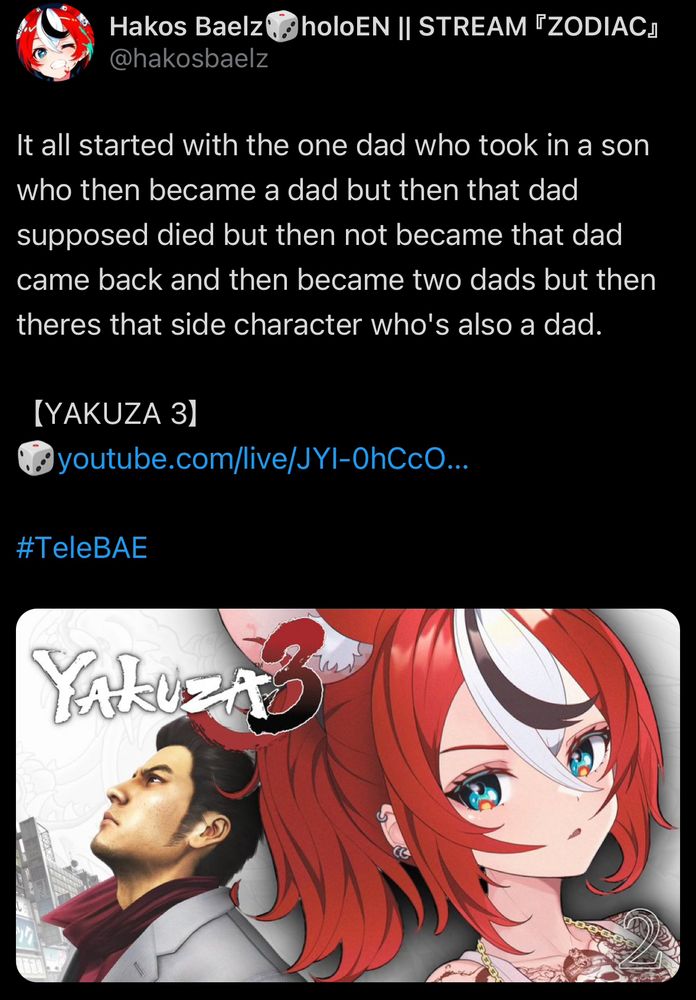Viewport: 696px width, 1000px height.
Task: Open the @hakosbaelz handle
Action: 189,59
